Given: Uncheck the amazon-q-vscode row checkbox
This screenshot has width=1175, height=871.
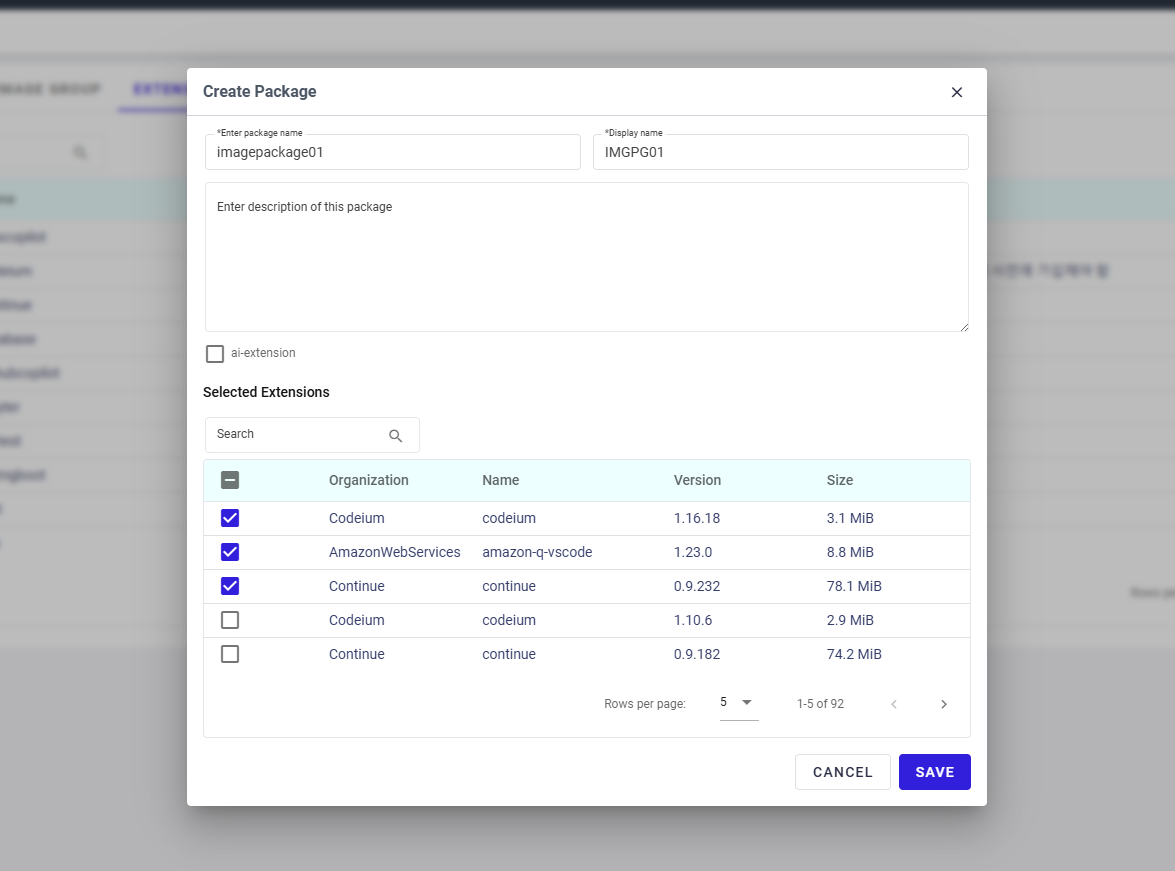Looking at the screenshot, I should click(230, 552).
